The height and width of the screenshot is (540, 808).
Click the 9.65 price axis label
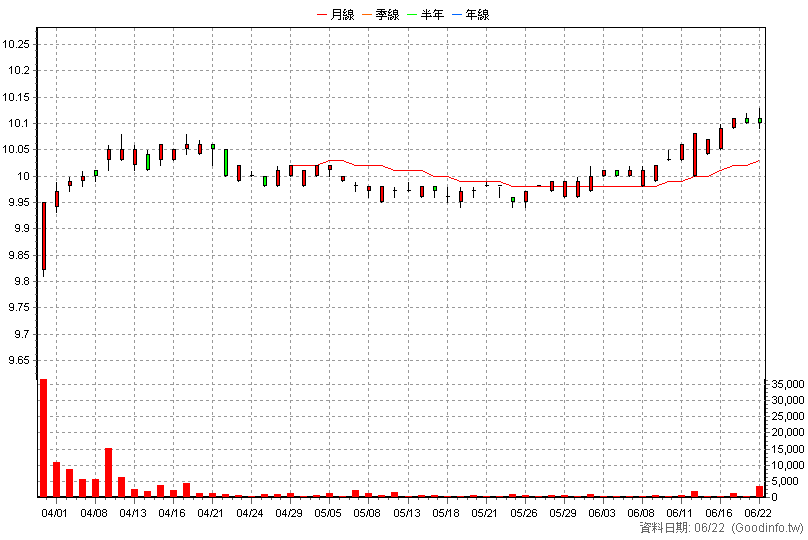click(20, 360)
